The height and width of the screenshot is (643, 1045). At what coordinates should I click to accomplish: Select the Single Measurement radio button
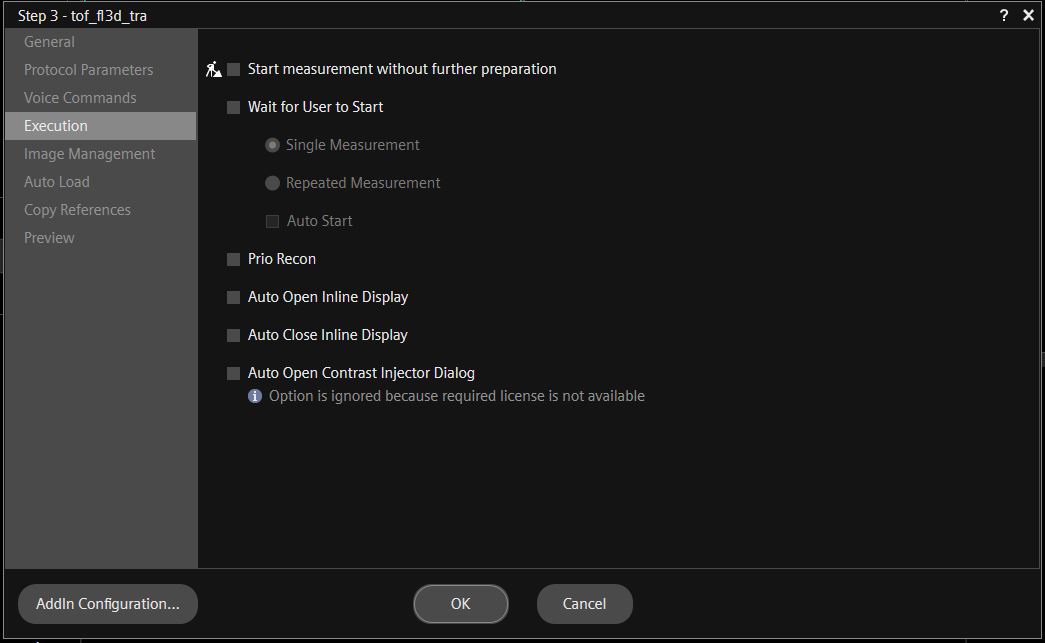click(272, 144)
